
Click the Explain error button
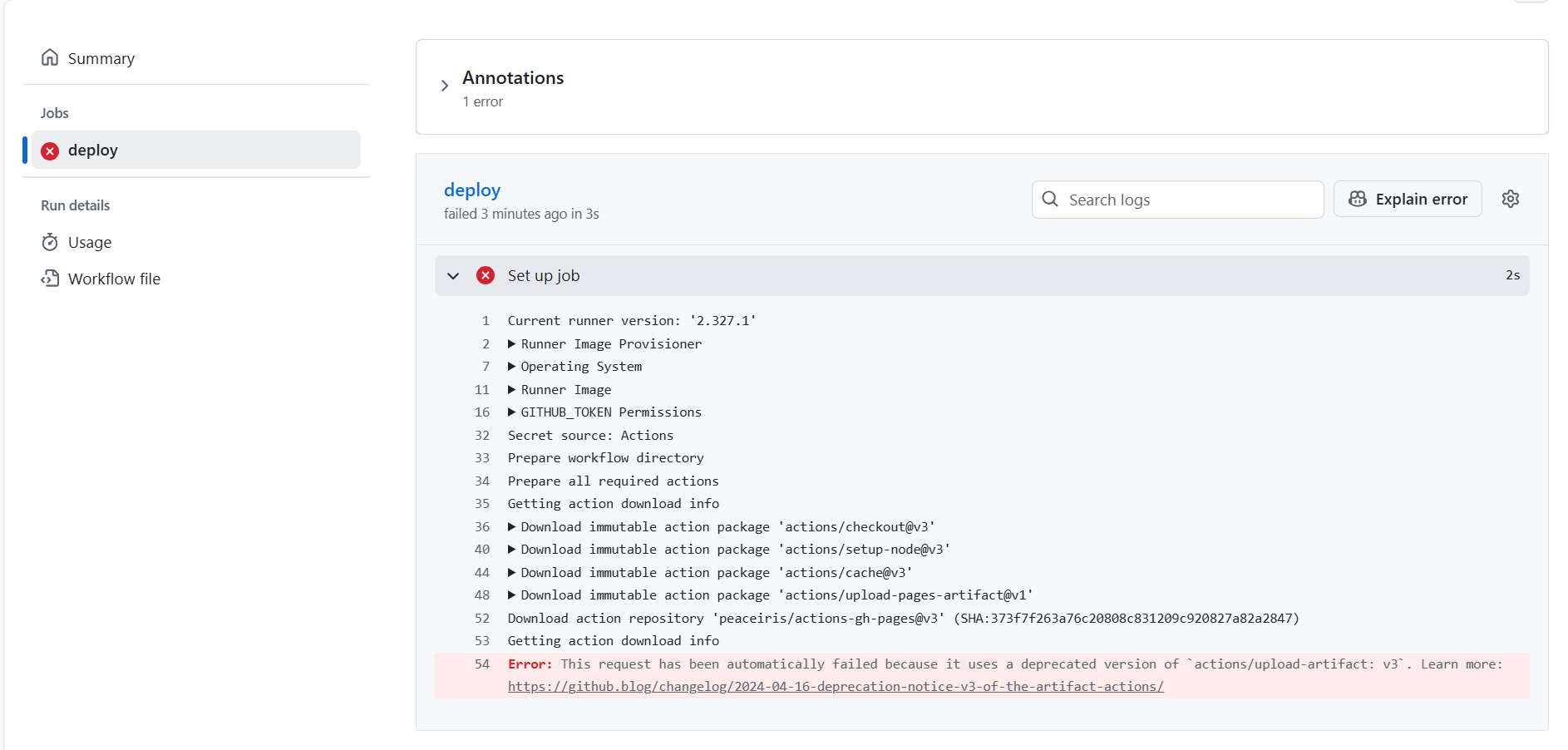coord(1408,199)
